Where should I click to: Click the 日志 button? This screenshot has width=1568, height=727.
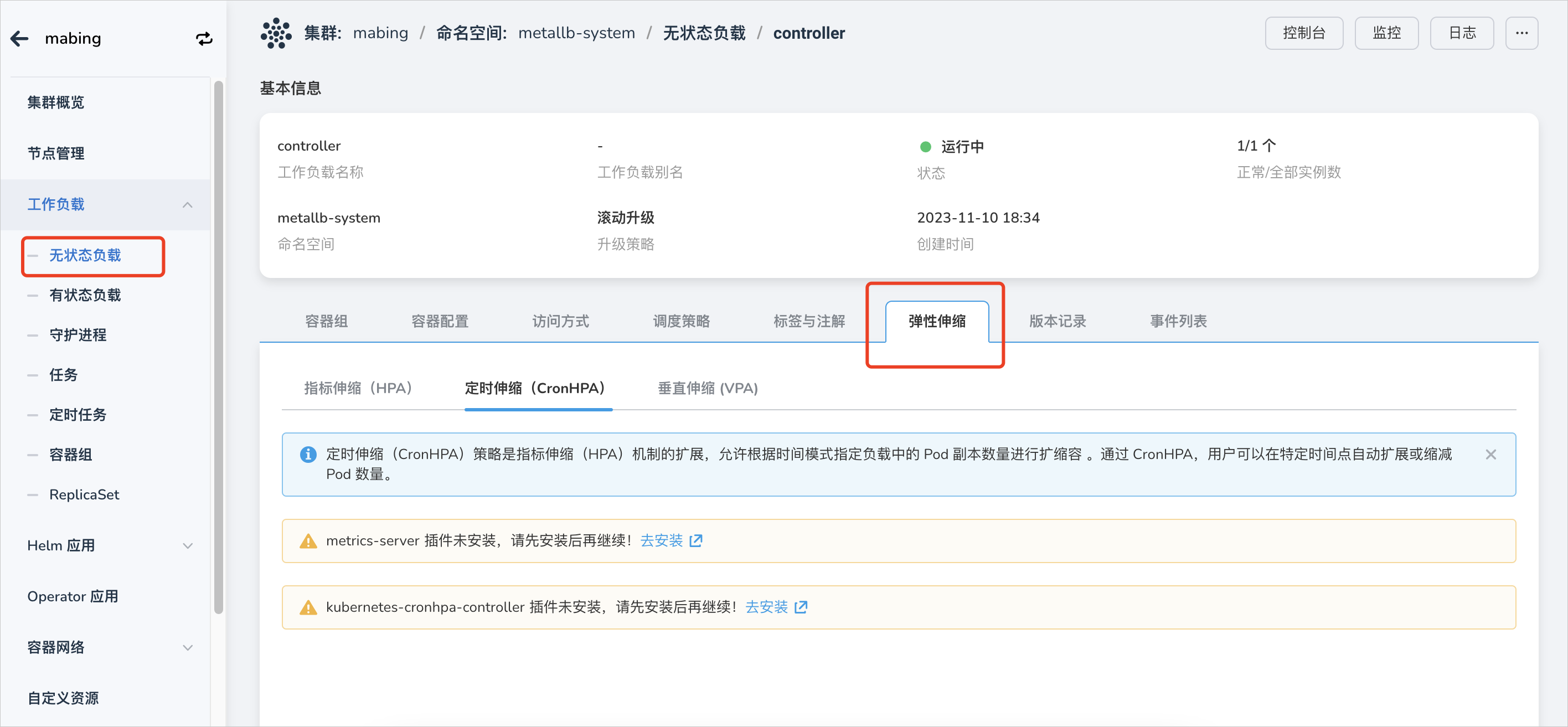tap(1462, 33)
